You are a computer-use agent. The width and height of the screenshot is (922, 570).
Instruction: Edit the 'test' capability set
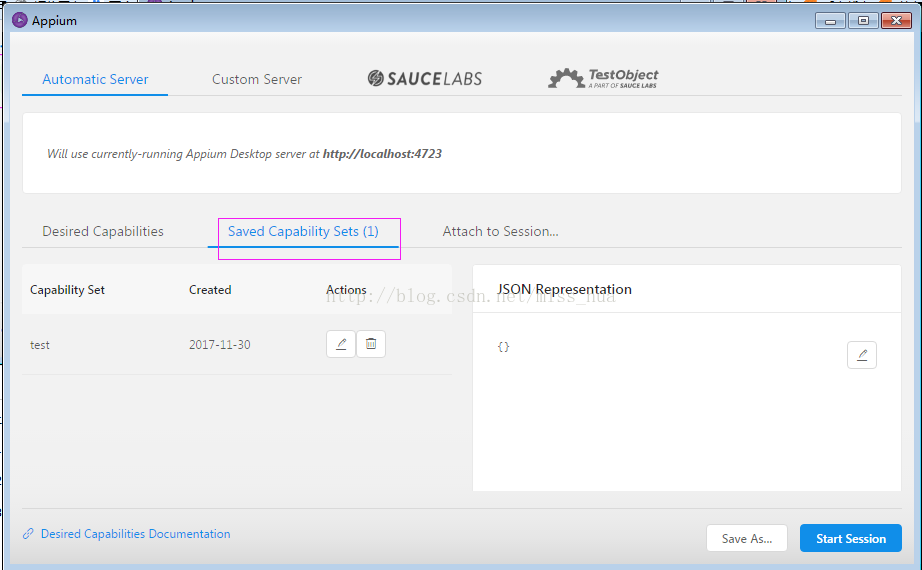[x=341, y=344]
